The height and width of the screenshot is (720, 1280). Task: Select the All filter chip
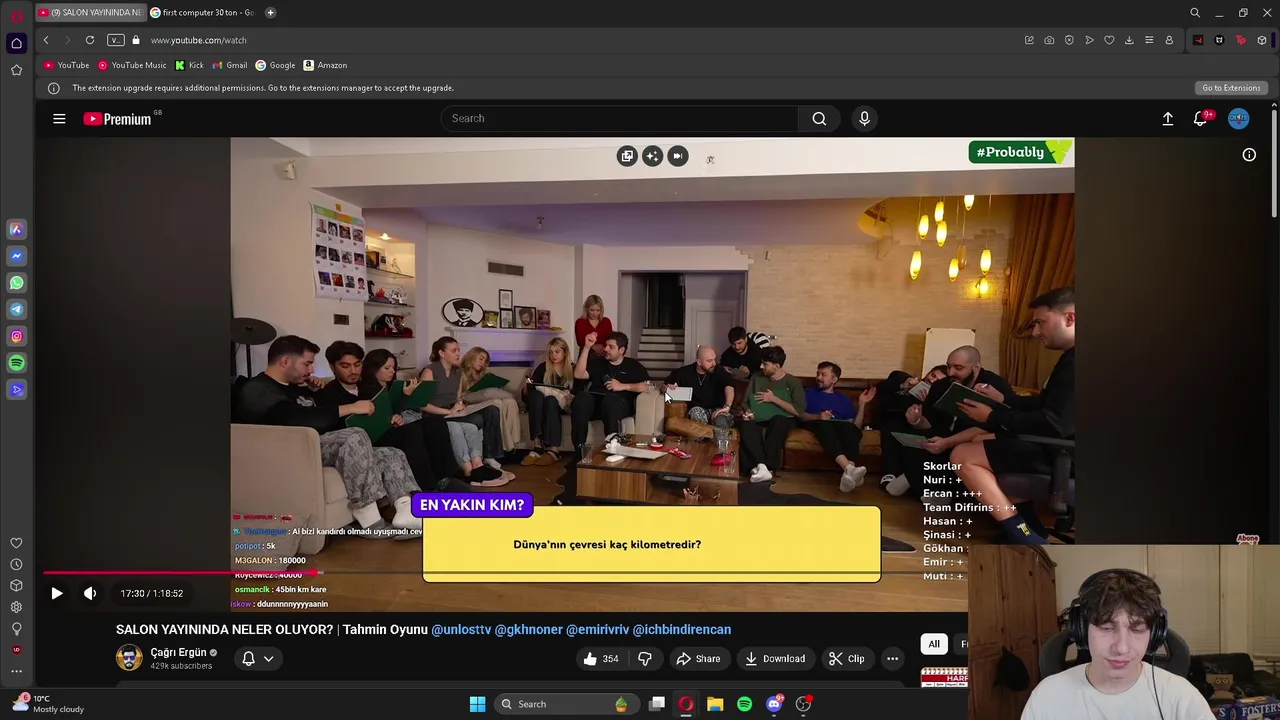click(x=934, y=644)
